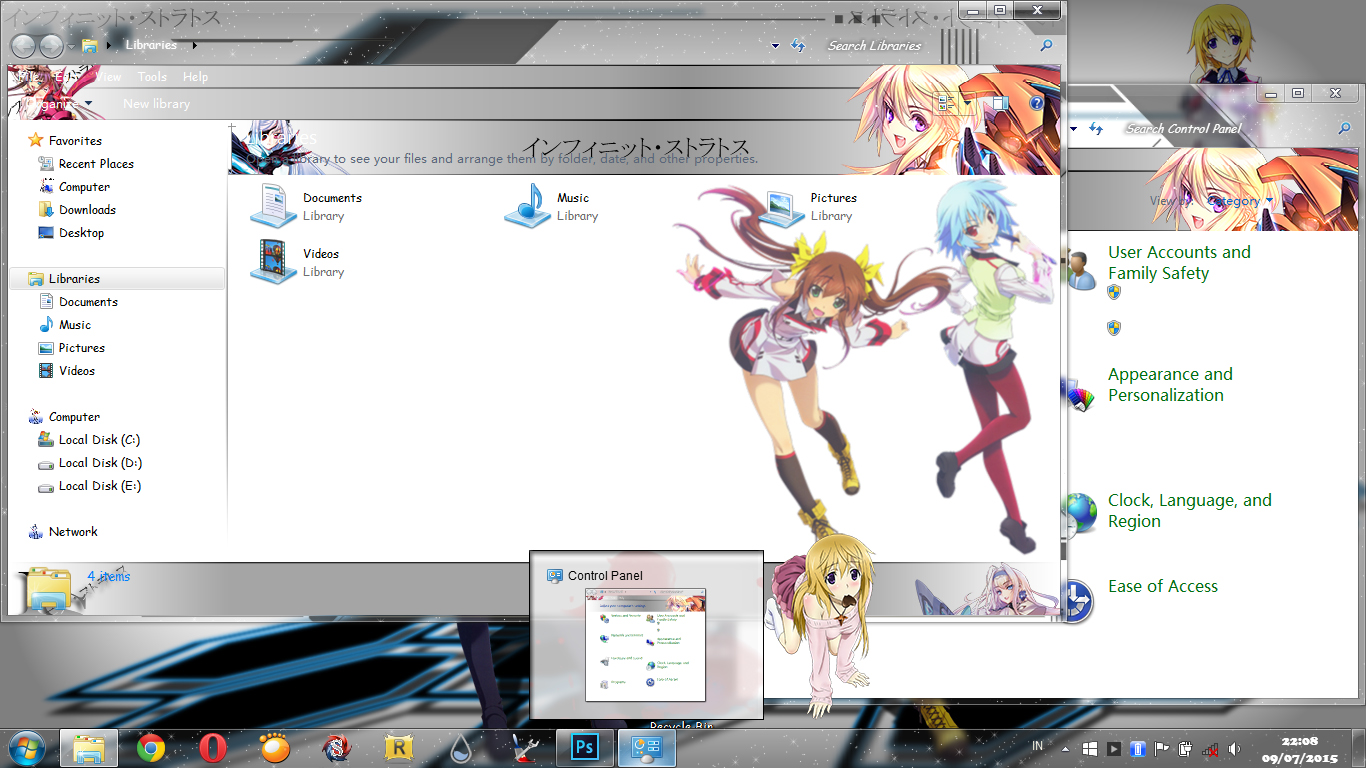Open Appearance and Personalization link
Image resolution: width=1366 pixels, height=768 pixels.
click(x=1170, y=385)
